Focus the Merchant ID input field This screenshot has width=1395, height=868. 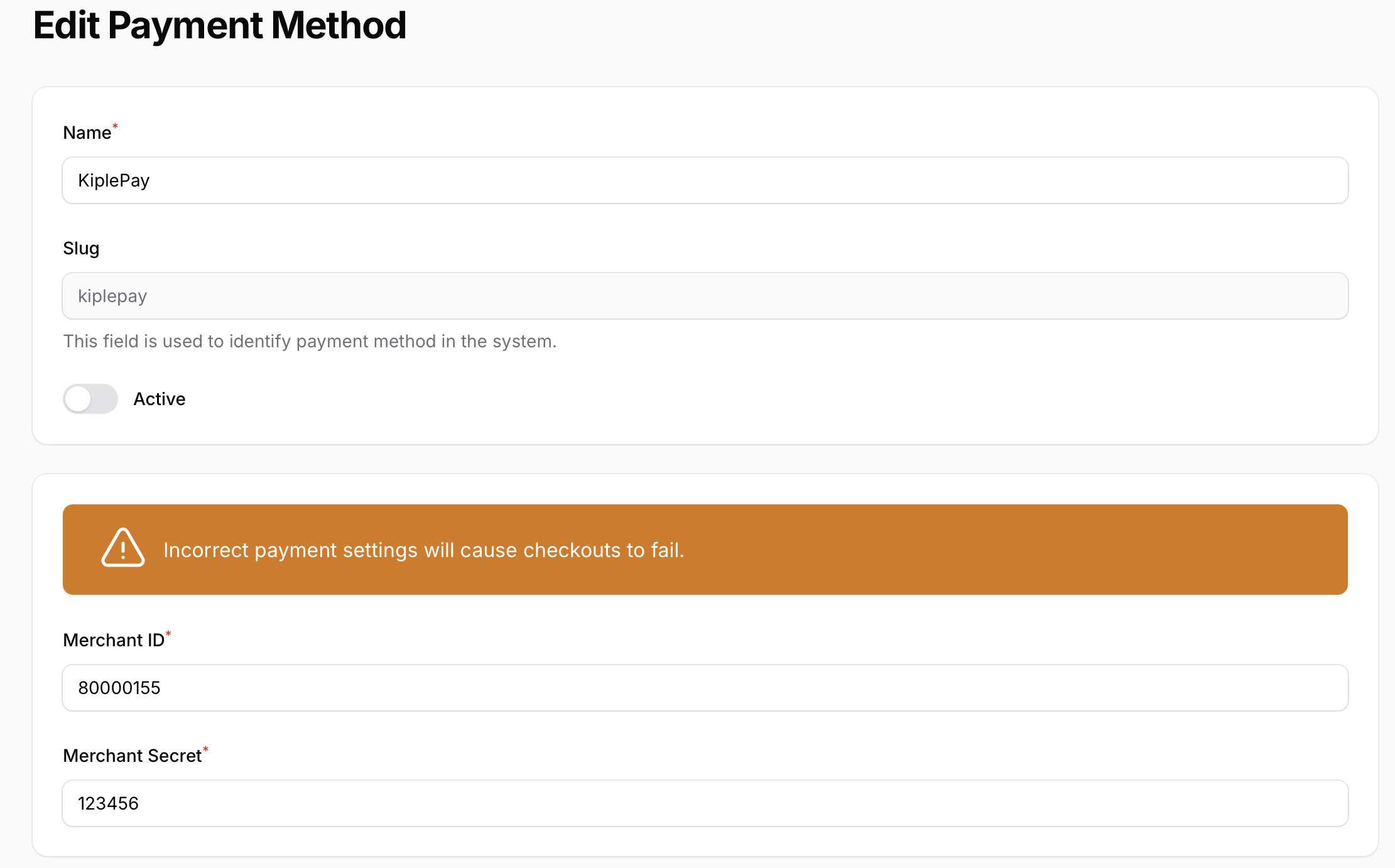705,688
